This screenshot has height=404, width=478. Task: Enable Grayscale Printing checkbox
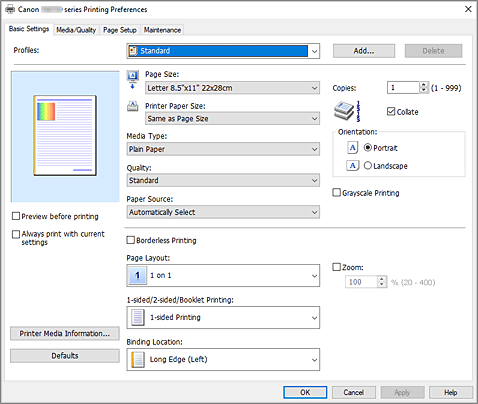(x=337, y=193)
